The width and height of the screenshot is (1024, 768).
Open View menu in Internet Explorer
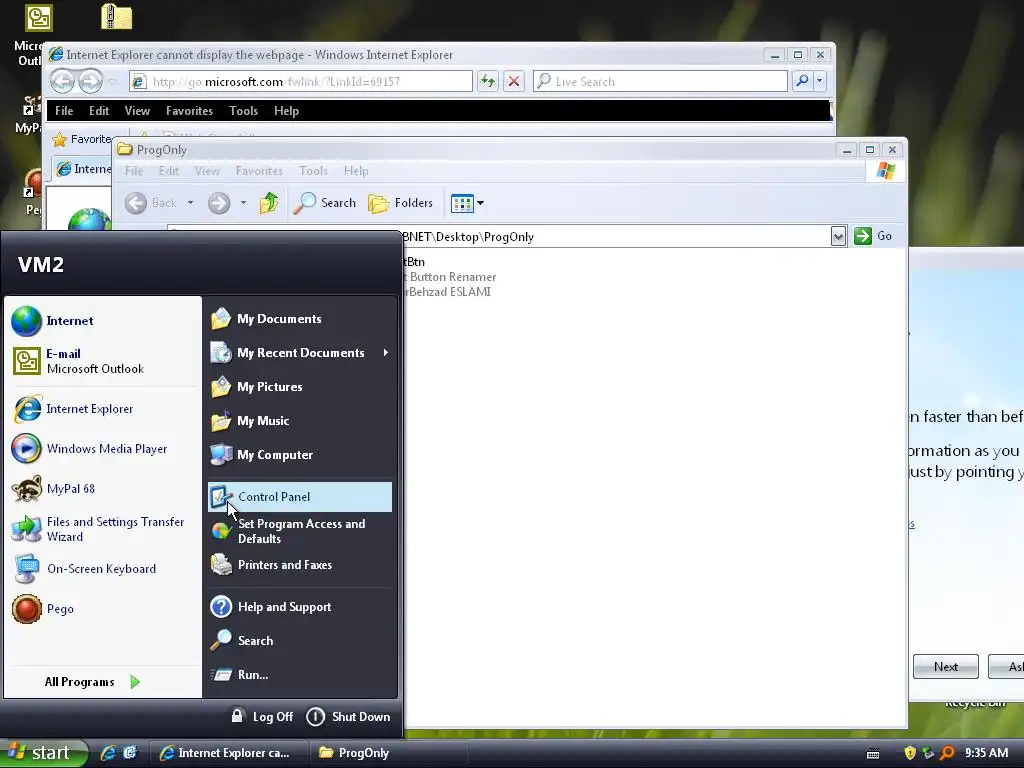pos(137,111)
